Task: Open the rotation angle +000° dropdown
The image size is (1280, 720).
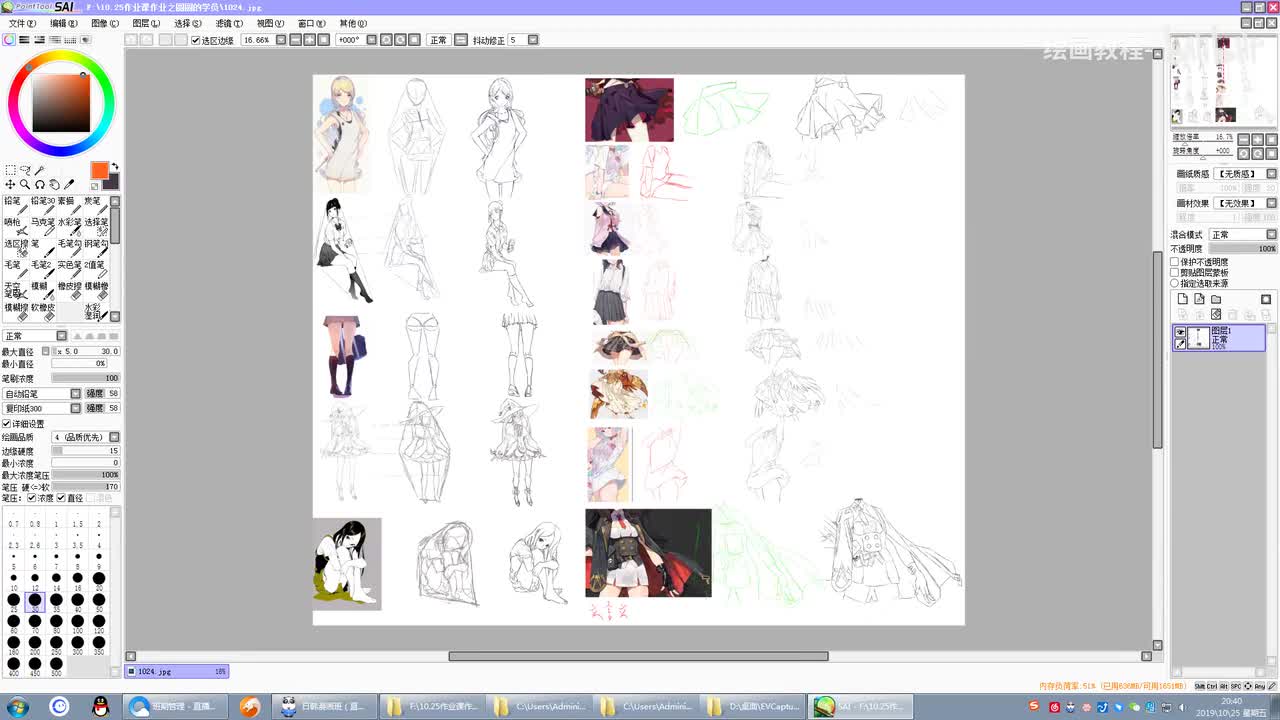Action: coord(371,40)
